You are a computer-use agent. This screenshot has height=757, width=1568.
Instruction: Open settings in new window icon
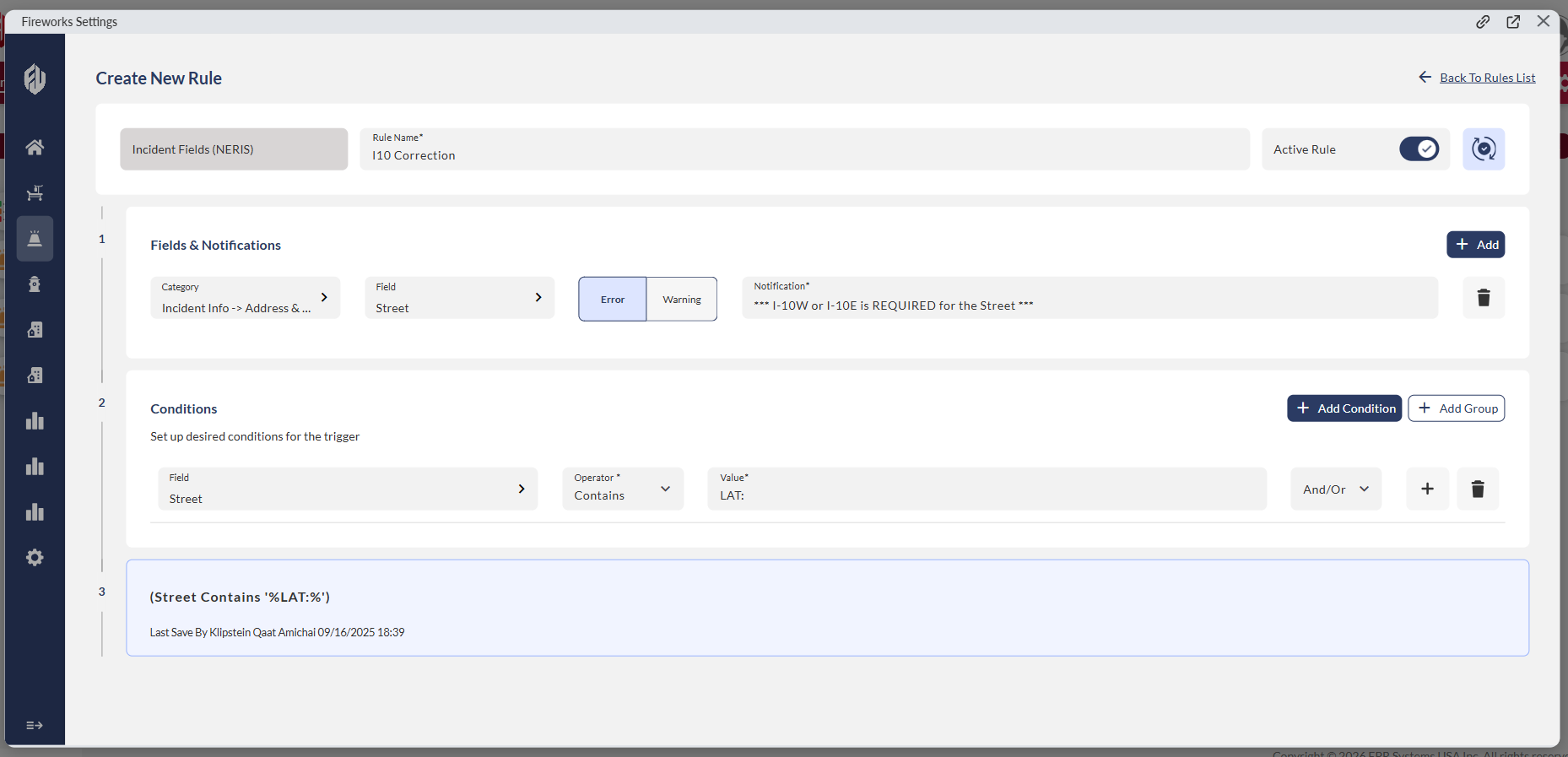[1513, 22]
